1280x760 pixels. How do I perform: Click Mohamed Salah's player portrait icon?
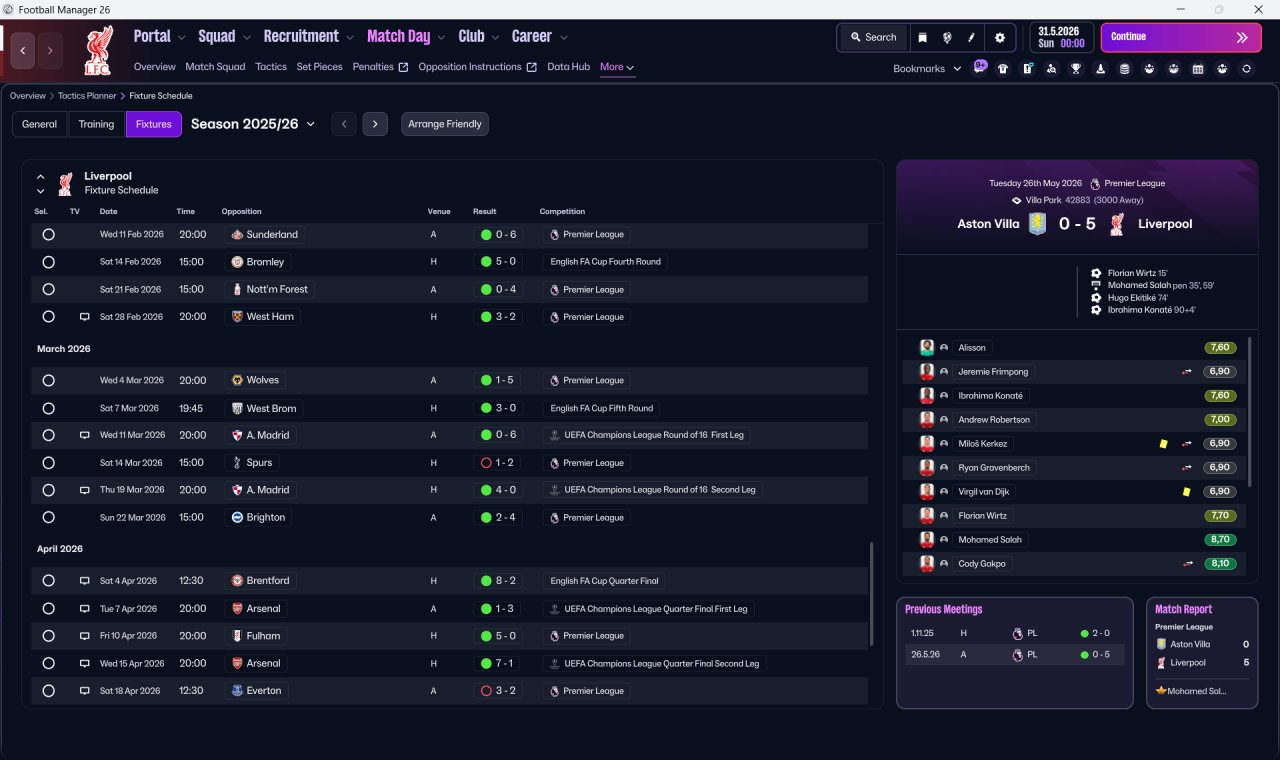click(x=927, y=540)
